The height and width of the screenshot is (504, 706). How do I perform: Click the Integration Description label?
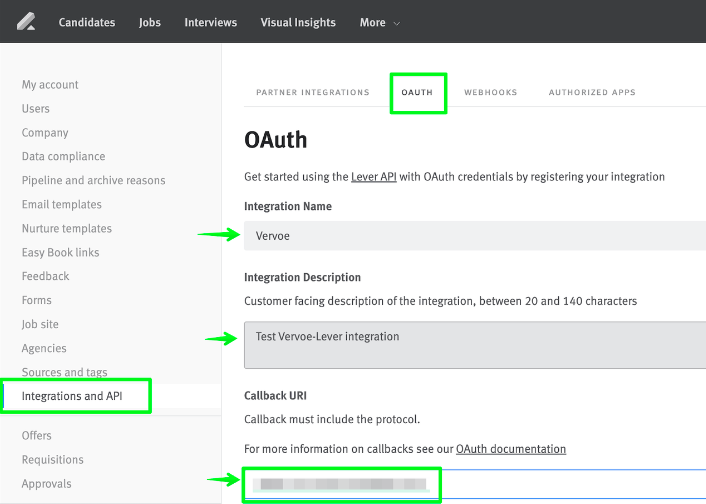coord(302,277)
